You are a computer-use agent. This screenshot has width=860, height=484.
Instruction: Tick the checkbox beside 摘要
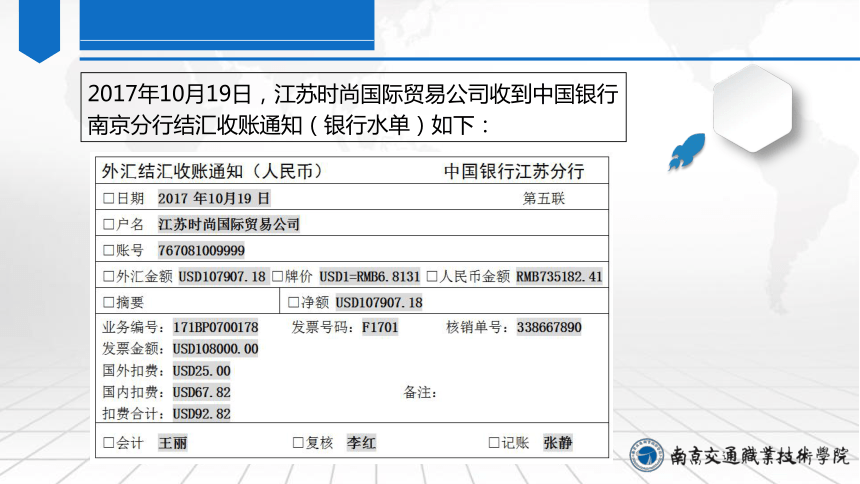[x=109, y=302]
